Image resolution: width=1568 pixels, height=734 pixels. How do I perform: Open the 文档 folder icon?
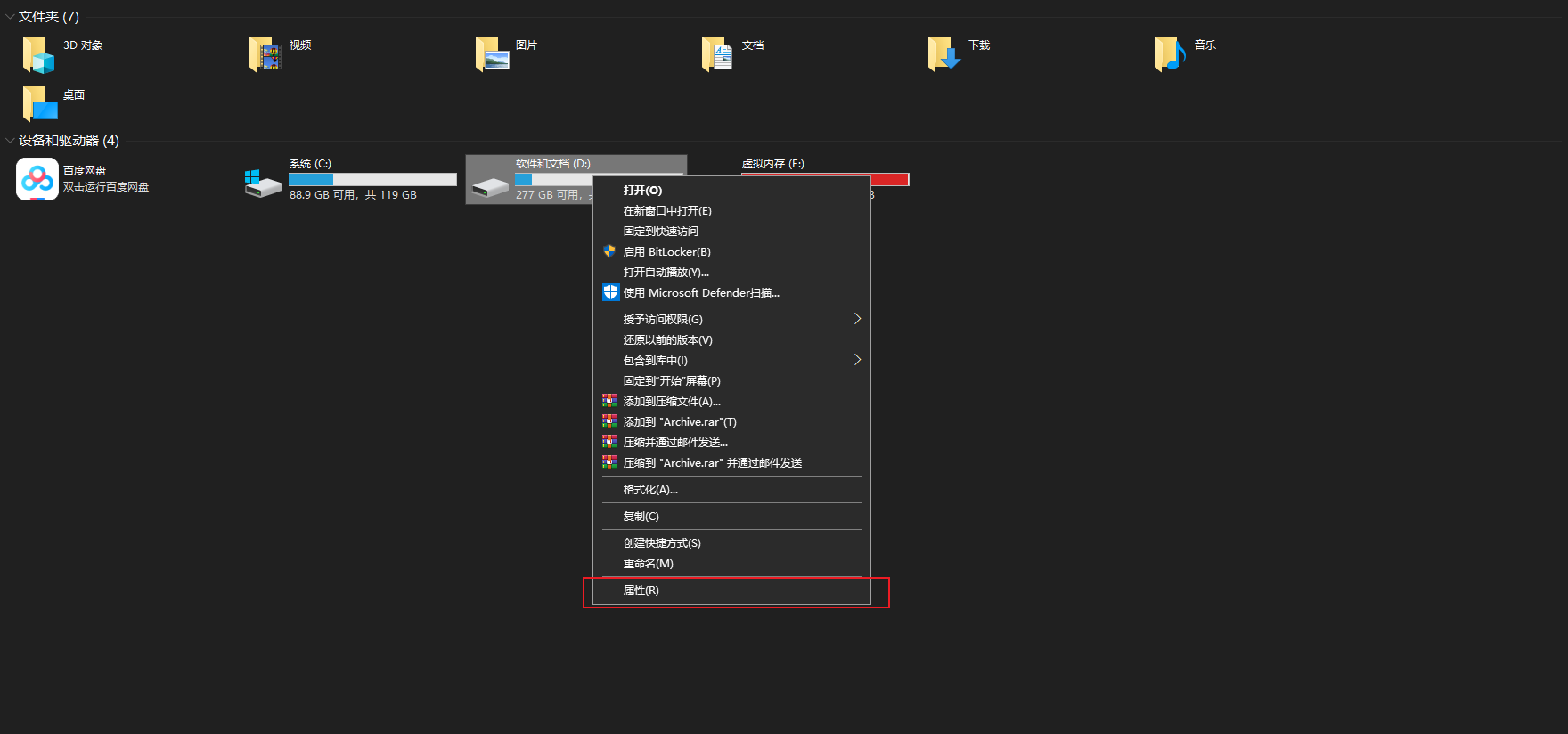pos(718,54)
